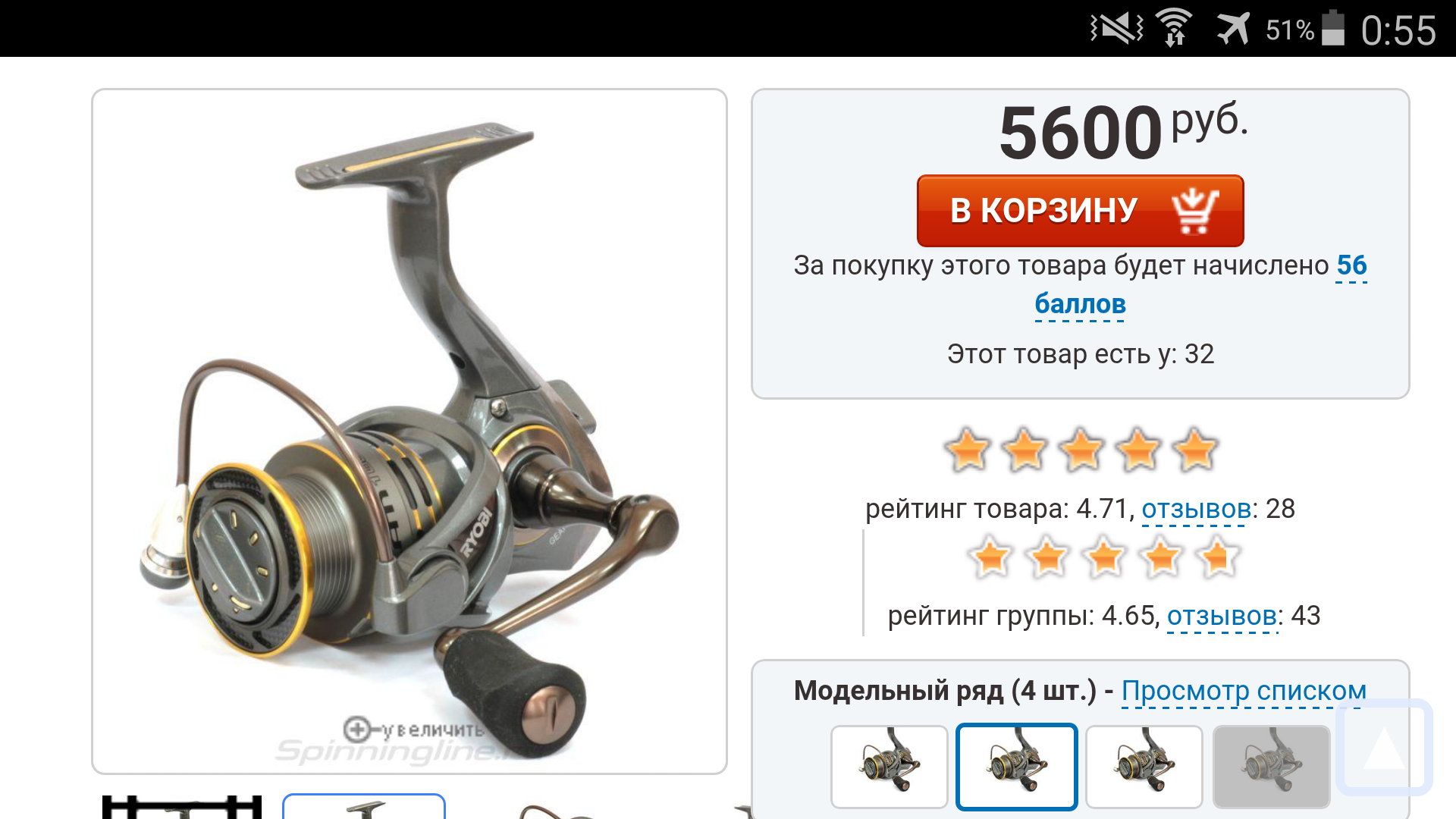This screenshot has width=1456, height=819.
Task: Tap the Wi-Fi icon in the status bar
Action: pos(1174,29)
